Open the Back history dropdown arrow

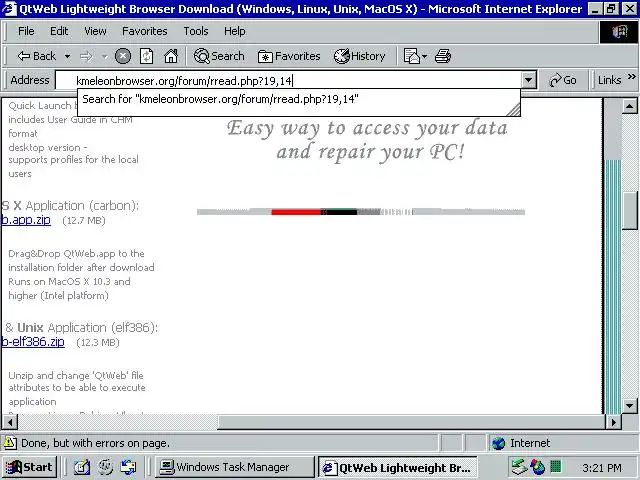tap(67, 56)
